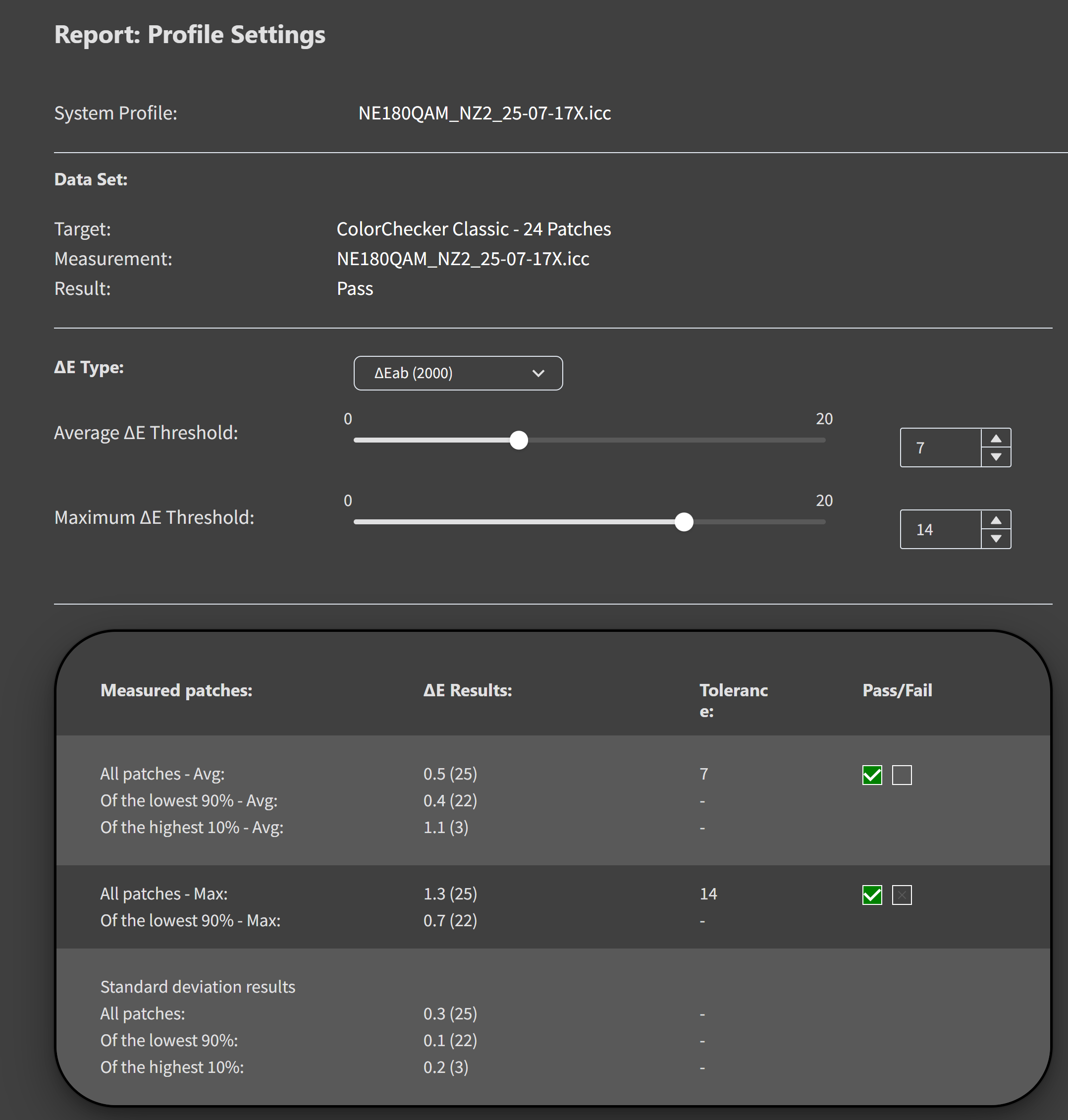The width and height of the screenshot is (1068, 1120).
Task: Click the standard deviation lowest 90% value 0.1 (22)
Action: (x=450, y=1040)
